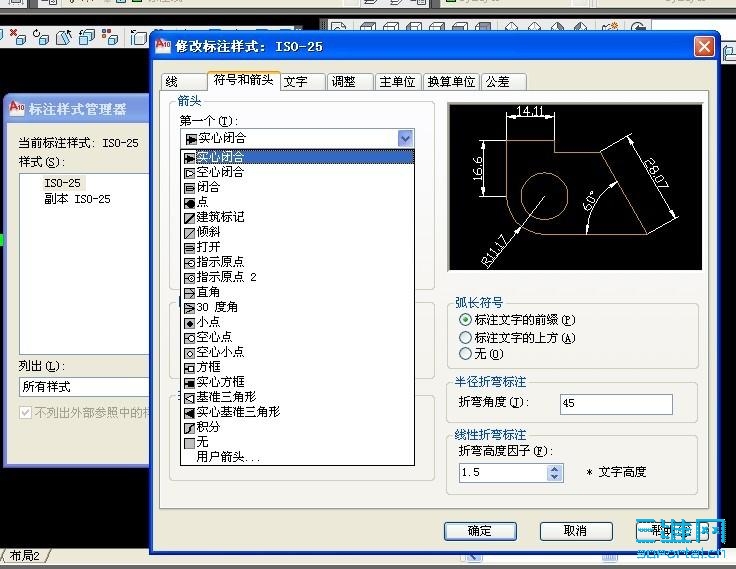This screenshot has height=569, width=736.
Task: Pick the 闭合 arrowhead entry
Action: tap(297, 187)
